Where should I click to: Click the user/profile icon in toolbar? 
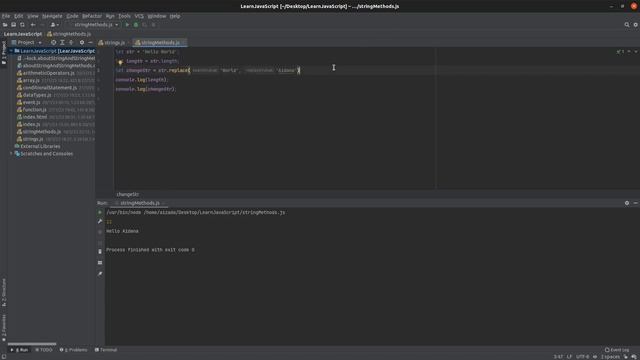(54, 25)
